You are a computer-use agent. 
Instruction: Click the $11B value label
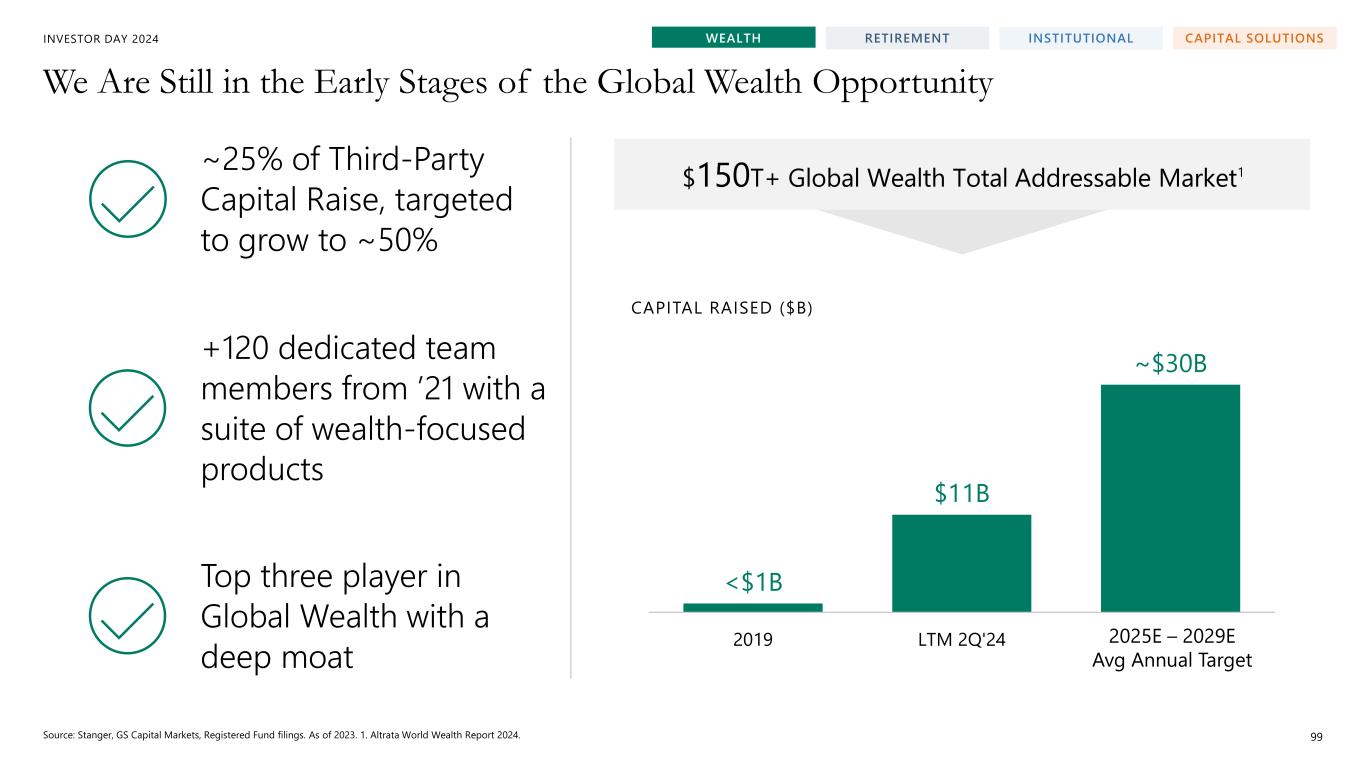pyautogui.click(x=961, y=493)
